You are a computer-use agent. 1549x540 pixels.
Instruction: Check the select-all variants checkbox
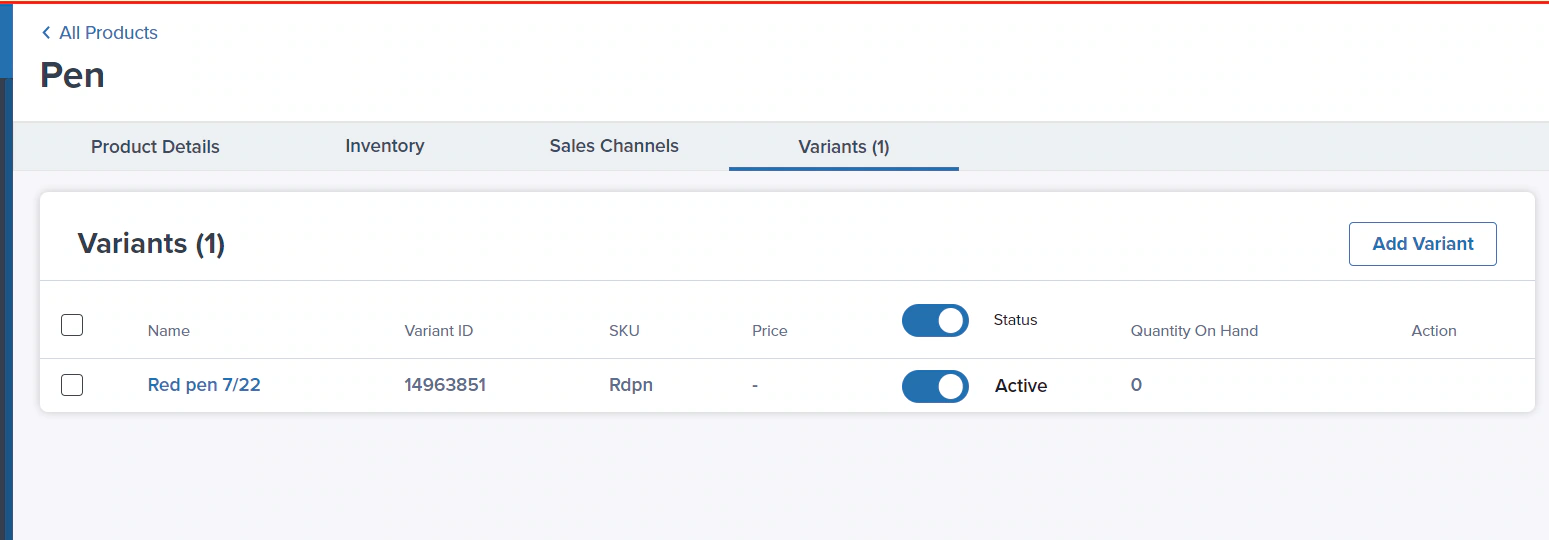72,325
